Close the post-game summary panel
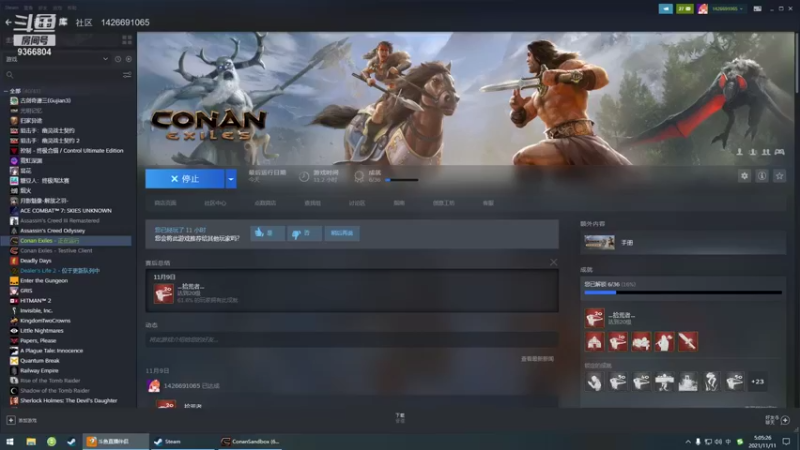 [554, 262]
